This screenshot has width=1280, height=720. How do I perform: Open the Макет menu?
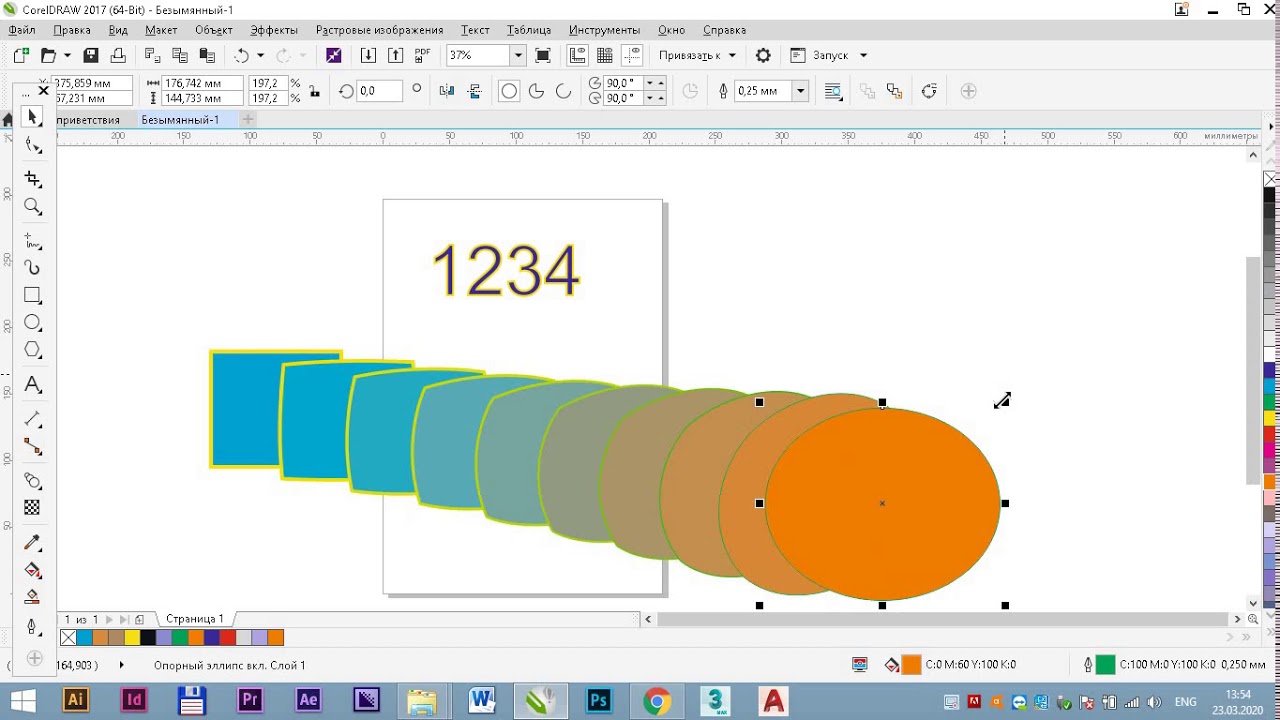click(x=161, y=30)
